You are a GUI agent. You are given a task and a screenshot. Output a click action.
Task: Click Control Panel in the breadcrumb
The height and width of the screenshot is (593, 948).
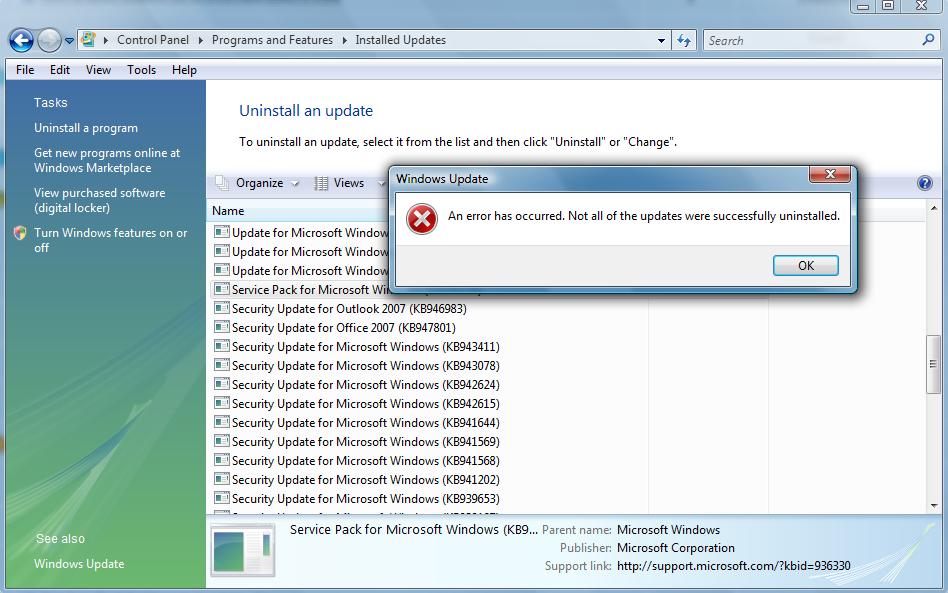click(153, 40)
